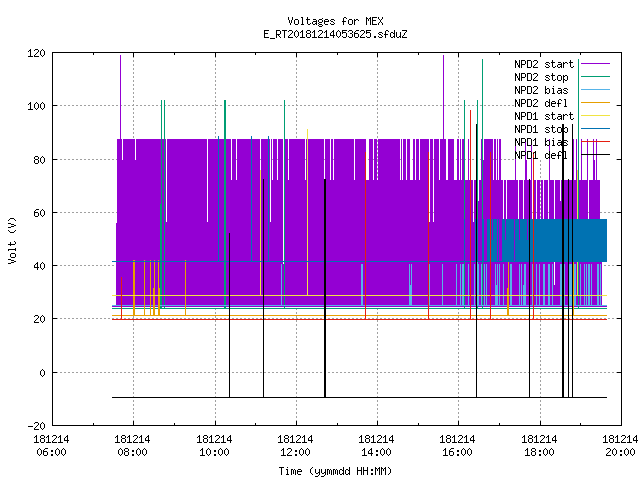Click the NPD1 start legend label
Image resolution: width=640 pixels, height=480 pixels.
[544, 116]
